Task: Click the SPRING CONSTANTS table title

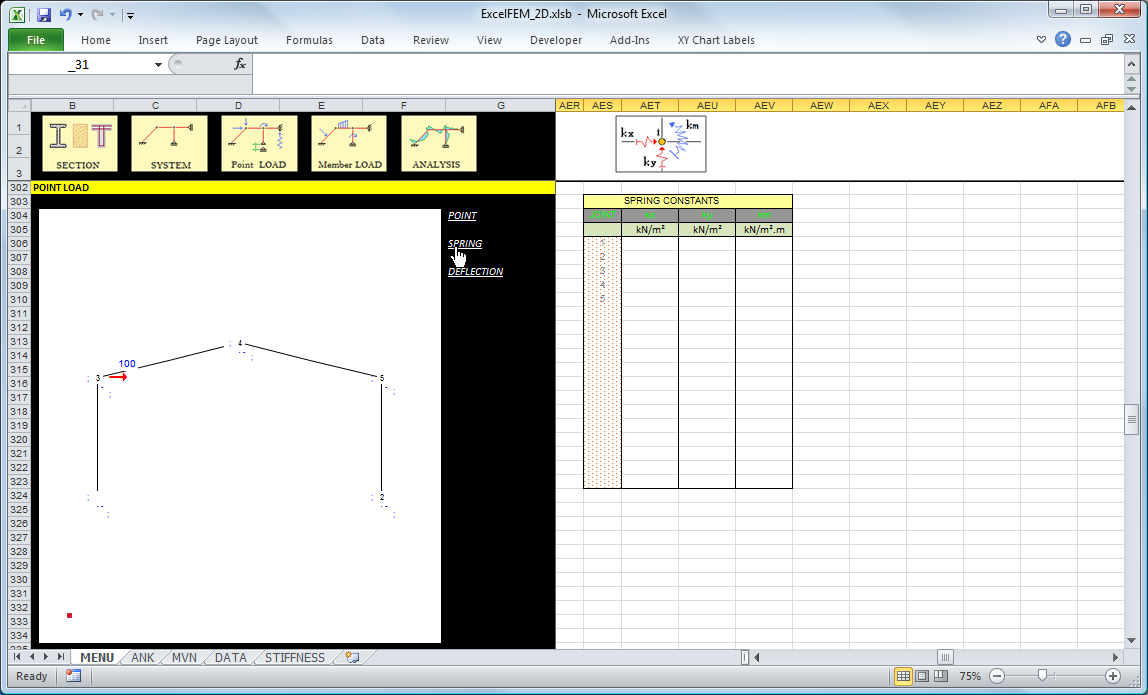Action: tap(687, 201)
